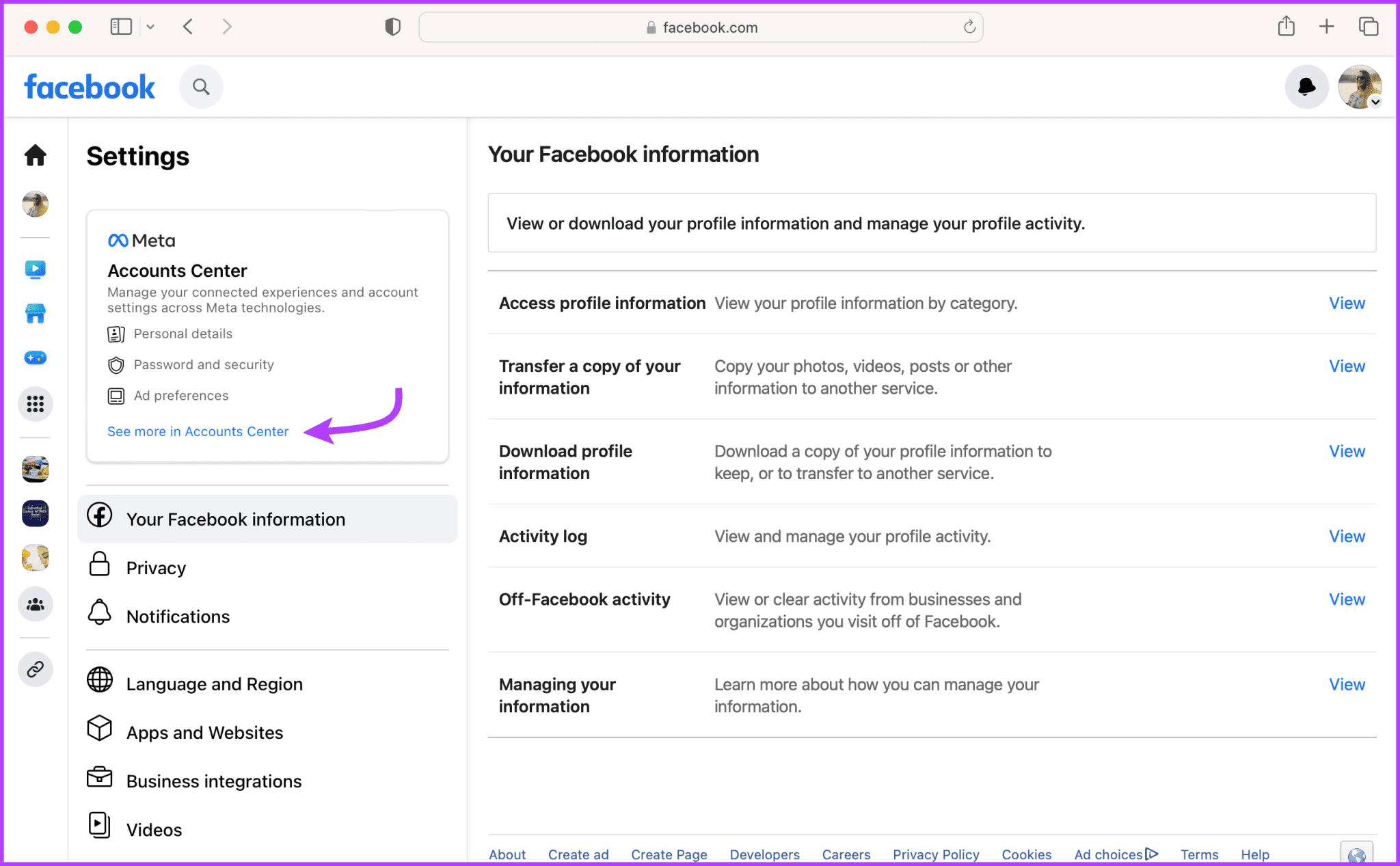Open the Facebook Home icon in the sidebar
The image size is (1400, 866).
35,155
